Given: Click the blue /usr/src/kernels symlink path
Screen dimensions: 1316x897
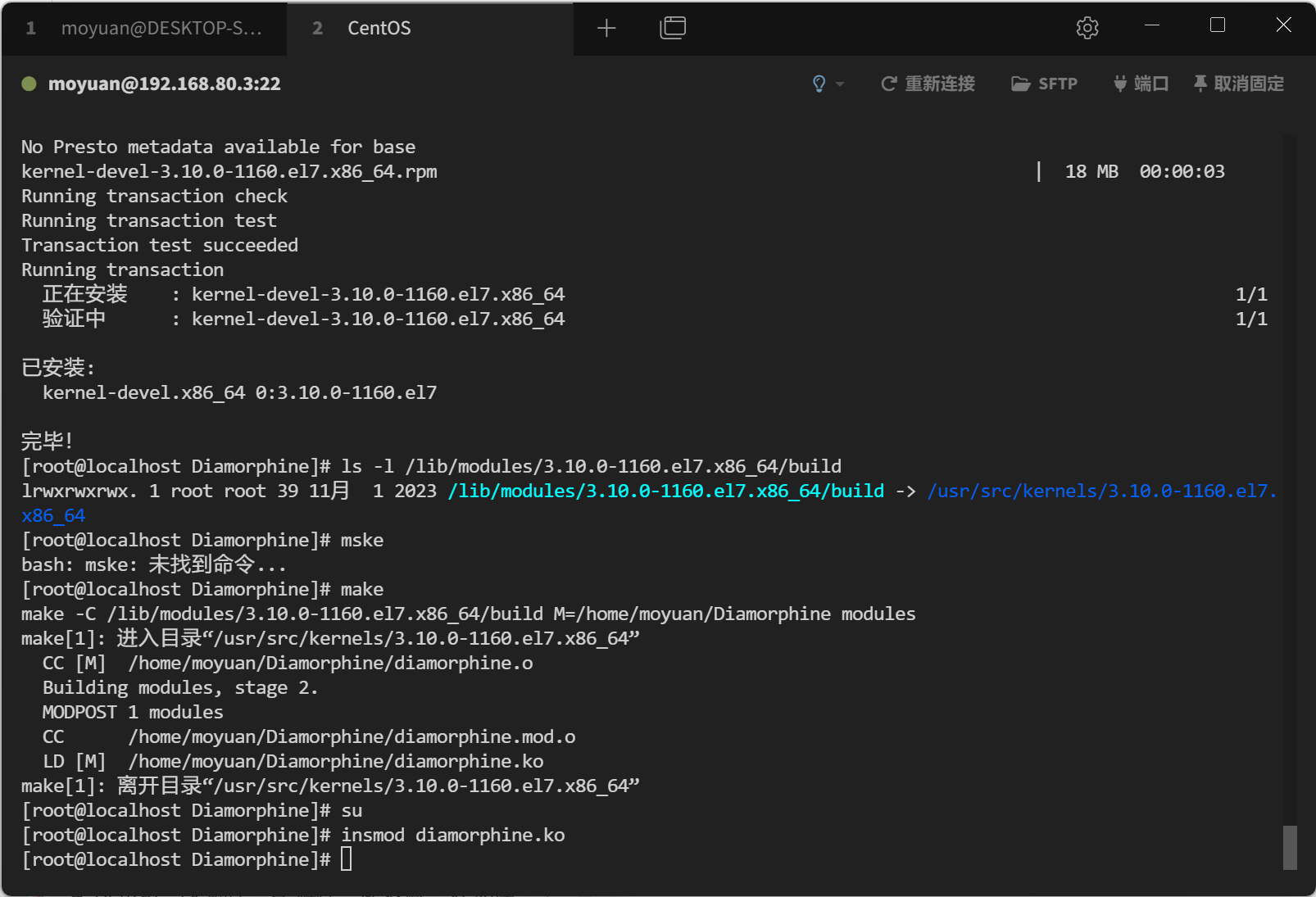Looking at the screenshot, I should (1101, 491).
